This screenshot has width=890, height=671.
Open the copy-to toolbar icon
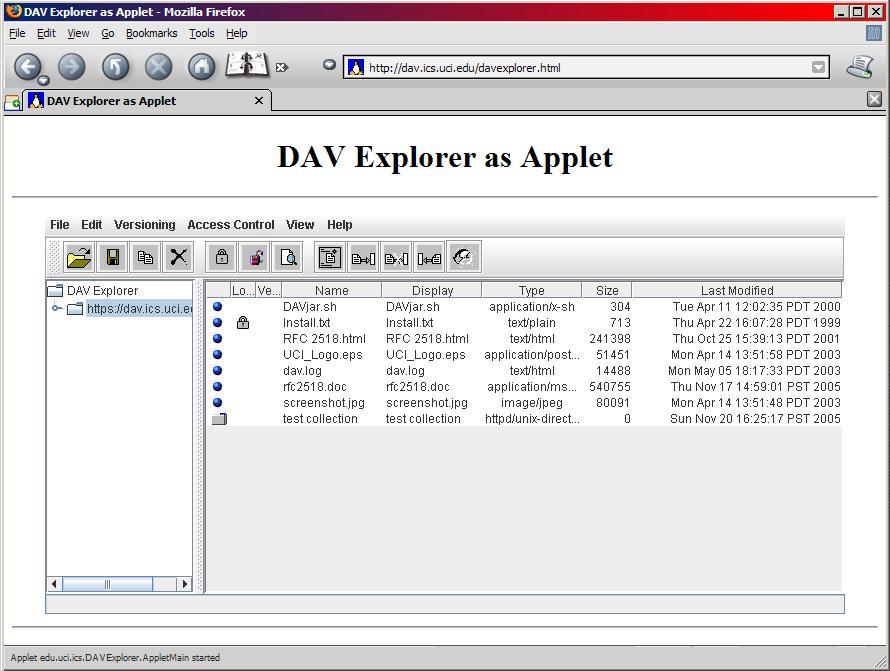click(365, 257)
